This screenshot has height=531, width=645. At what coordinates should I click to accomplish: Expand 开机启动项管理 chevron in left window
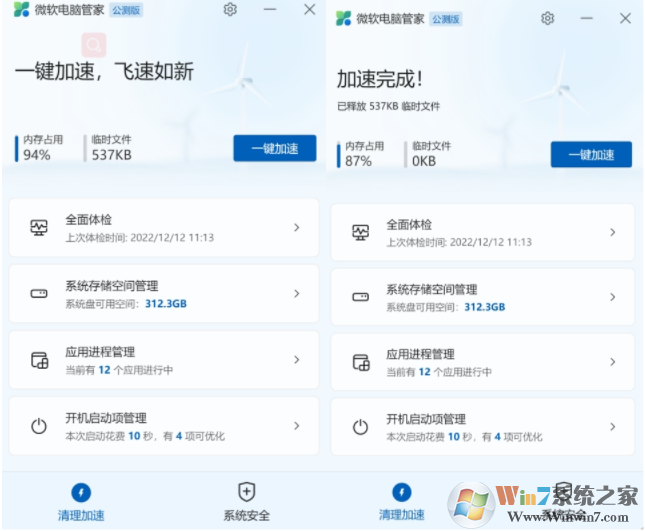coord(297,426)
